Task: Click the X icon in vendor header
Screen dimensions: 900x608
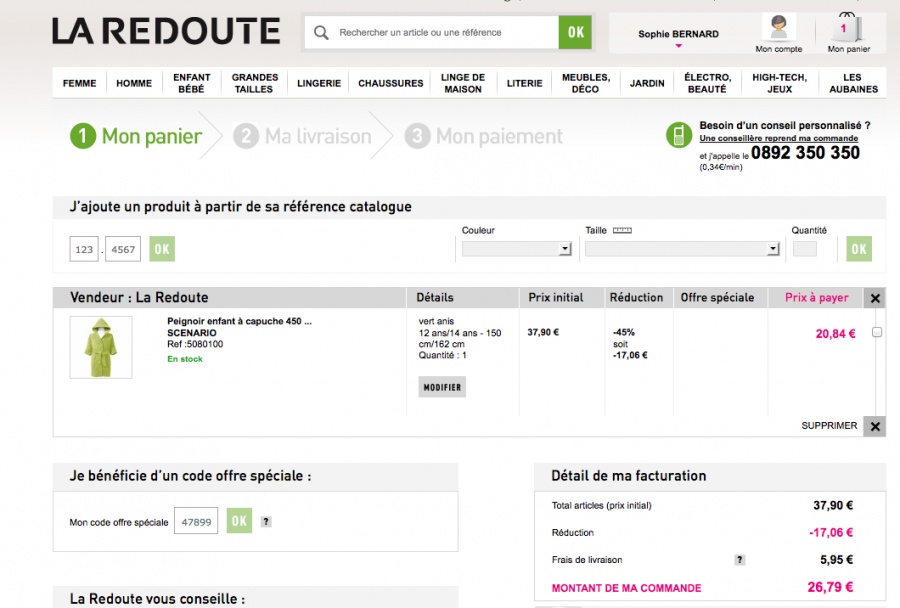Action: (875, 298)
